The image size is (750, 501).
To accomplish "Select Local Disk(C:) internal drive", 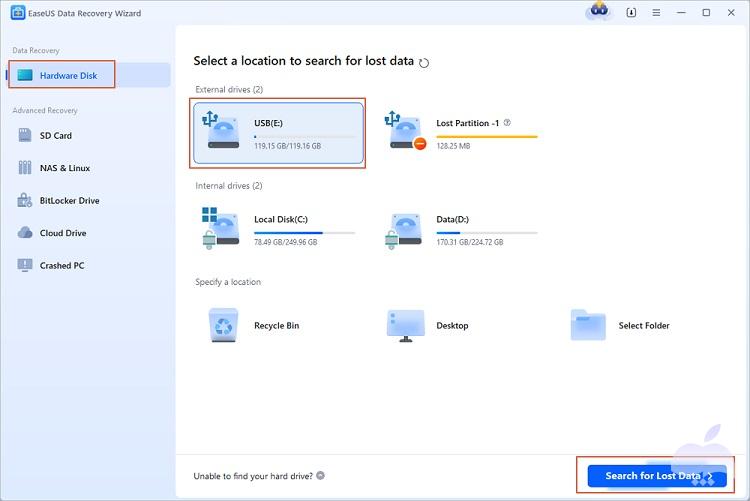I will point(277,228).
